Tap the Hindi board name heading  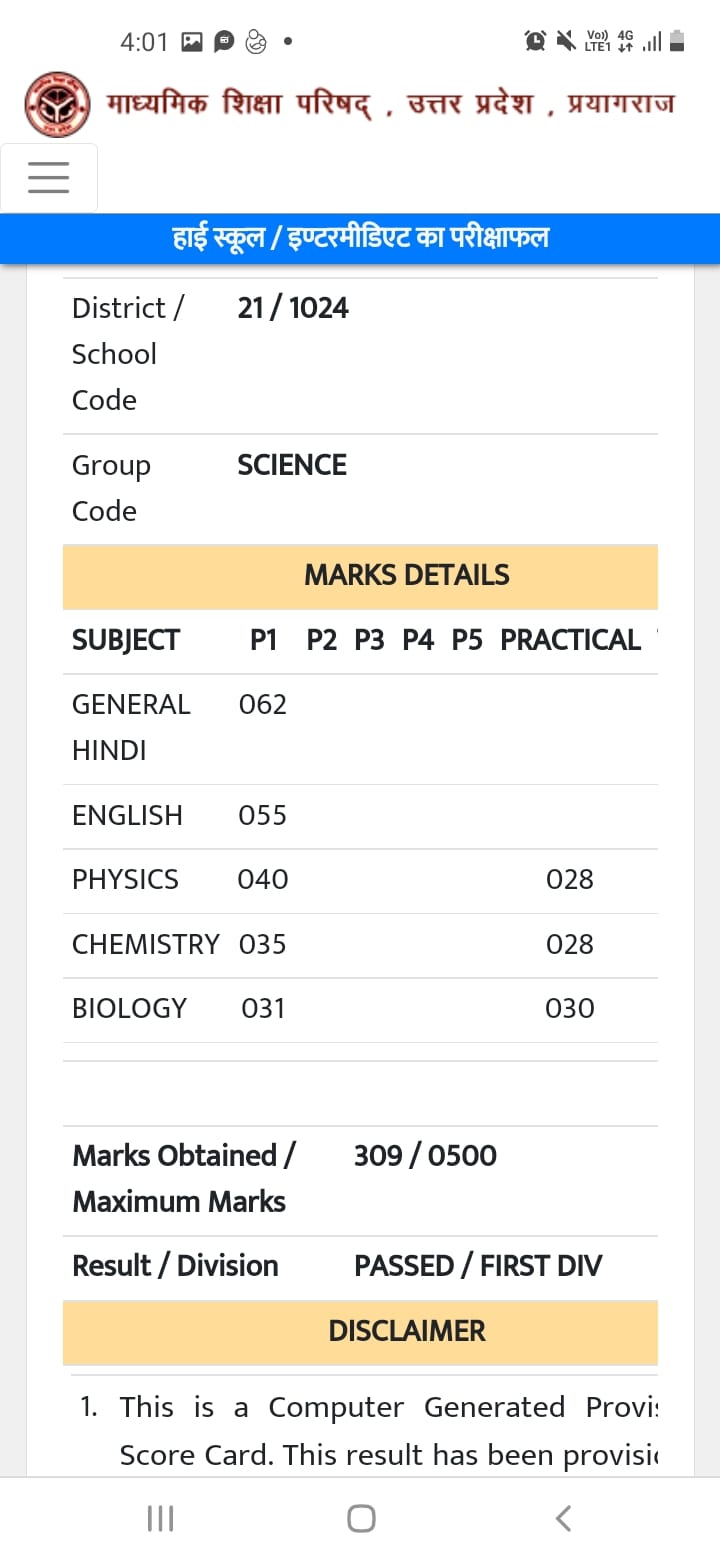pos(390,104)
